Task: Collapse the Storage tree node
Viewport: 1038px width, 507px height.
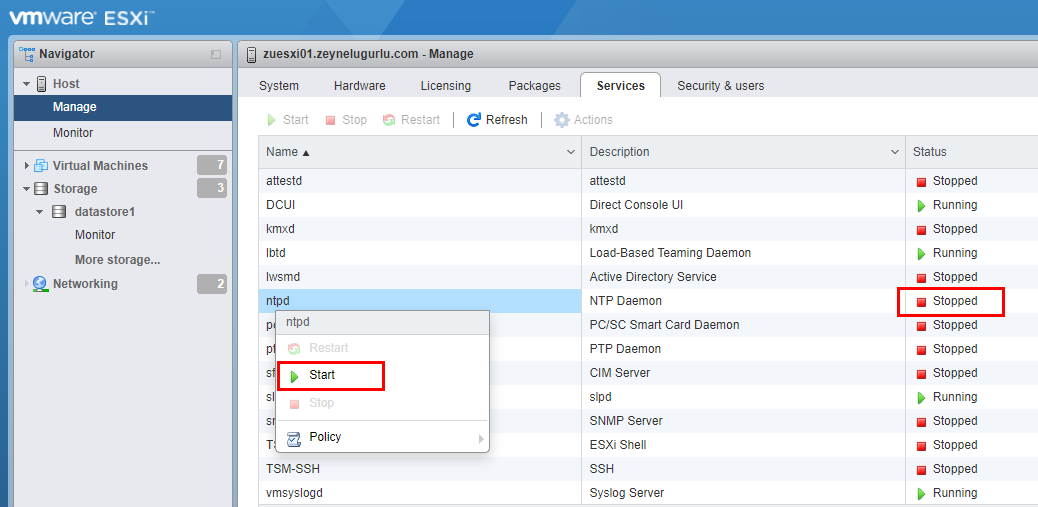Action: [x=26, y=189]
